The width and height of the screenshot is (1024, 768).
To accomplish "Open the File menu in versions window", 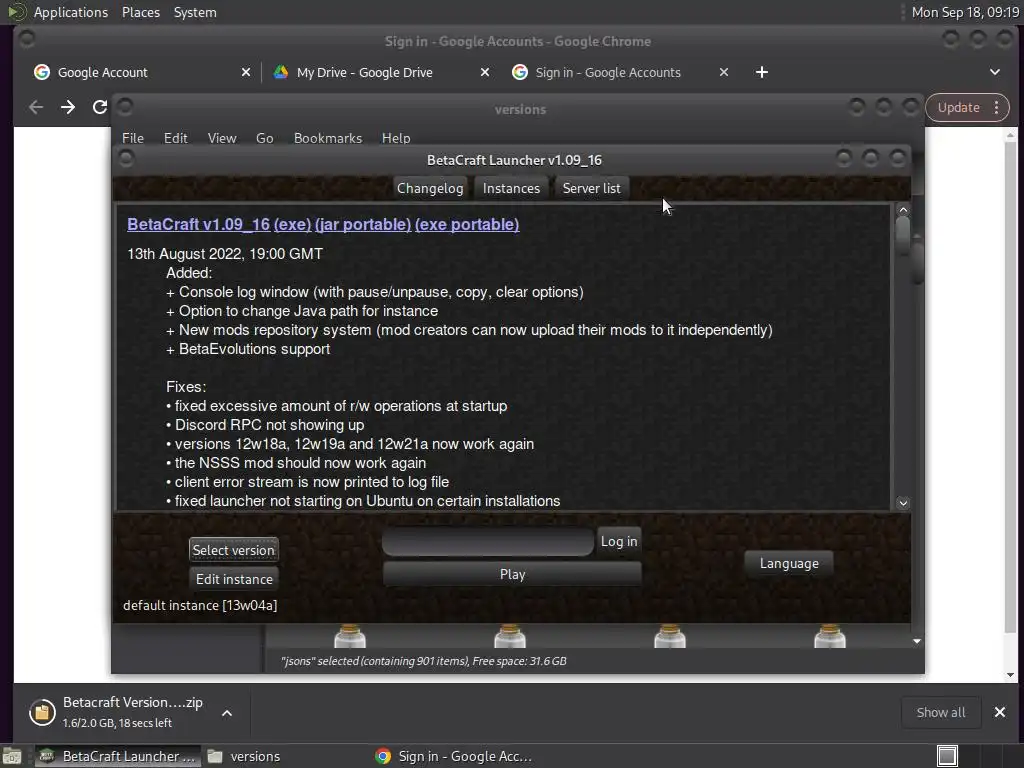I will tap(133, 138).
